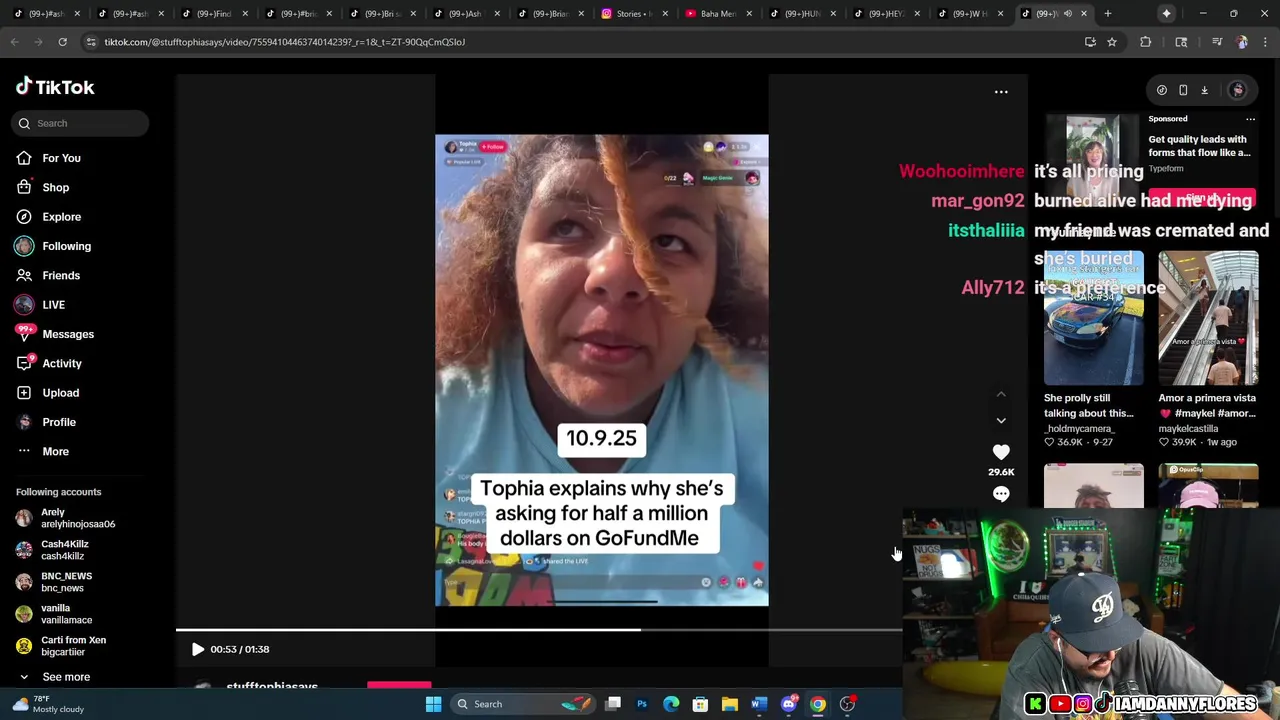Bookmark this page with the star icon
The height and width of the screenshot is (720, 1280).
click(1111, 42)
